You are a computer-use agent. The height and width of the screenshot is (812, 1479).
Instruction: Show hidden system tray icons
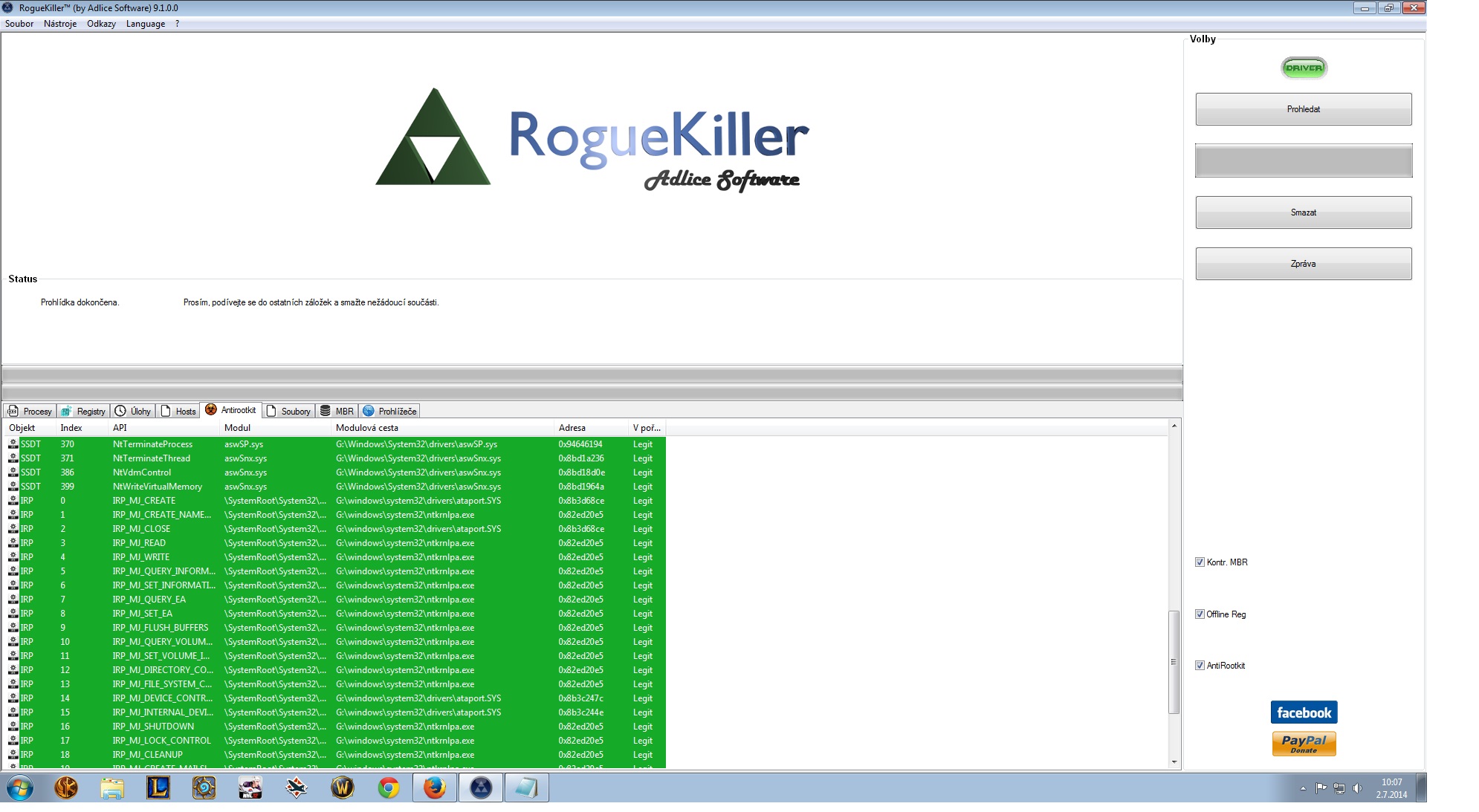click(1303, 788)
